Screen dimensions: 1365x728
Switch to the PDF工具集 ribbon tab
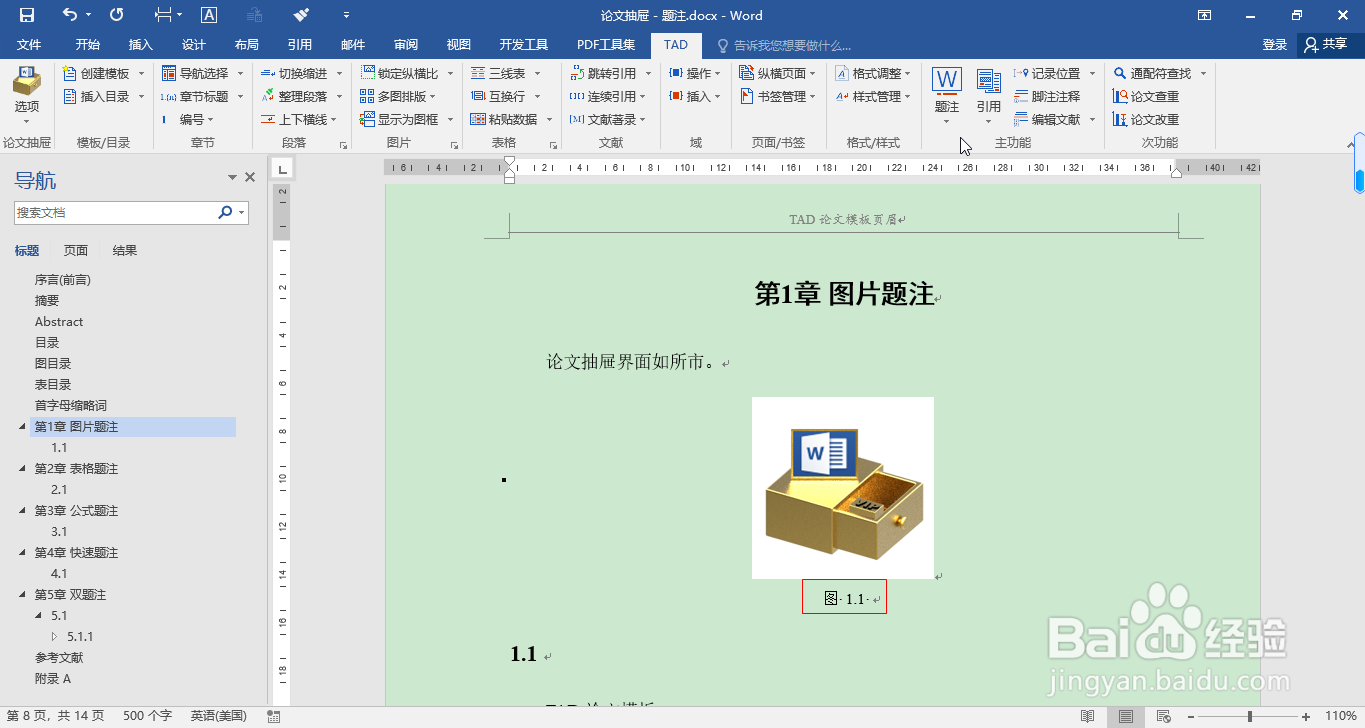pyautogui.click(x=605, y=45)
